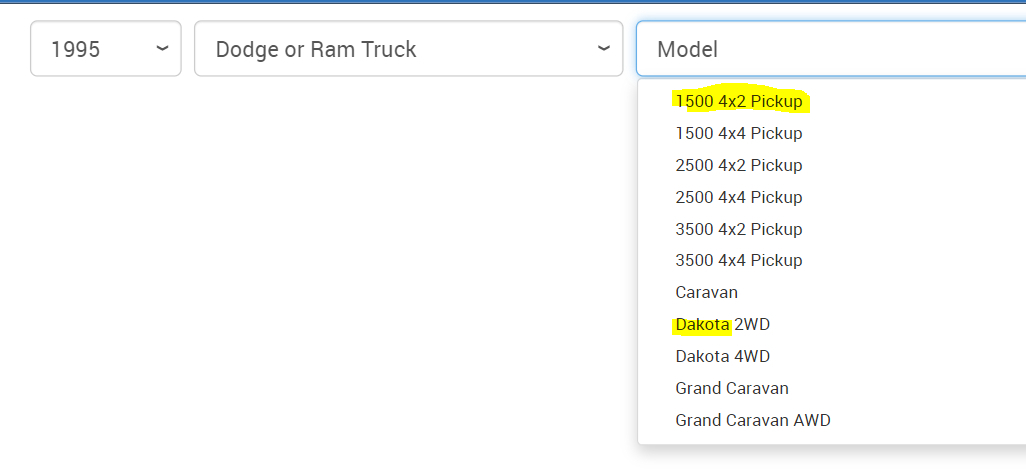Select the Grand Caravan option
1026x472 pixels.
point(732,388)
